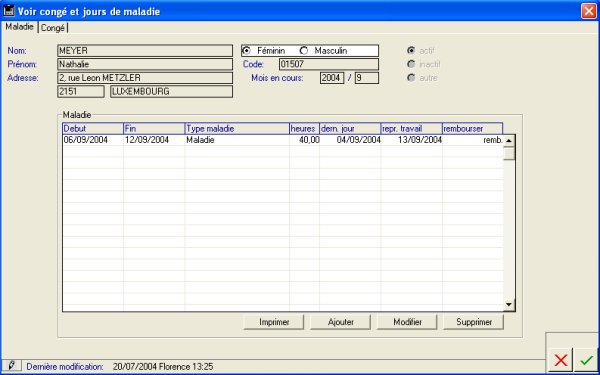Click the Code field 01507
600x375 pixels.
click(329, 64)
